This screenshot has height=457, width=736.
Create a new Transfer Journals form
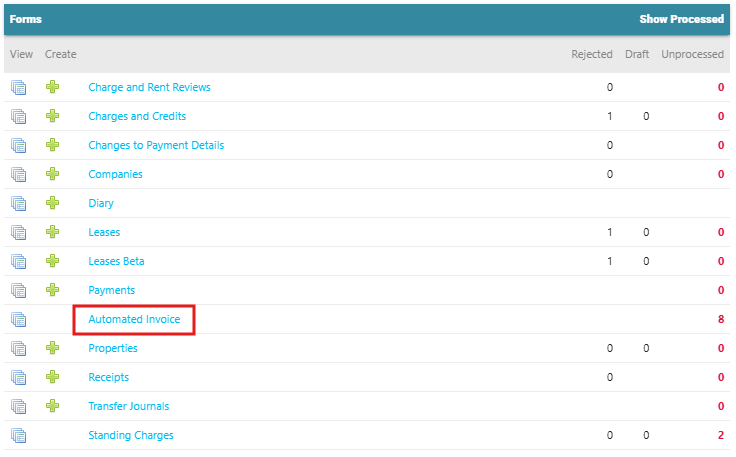[53, 407]
